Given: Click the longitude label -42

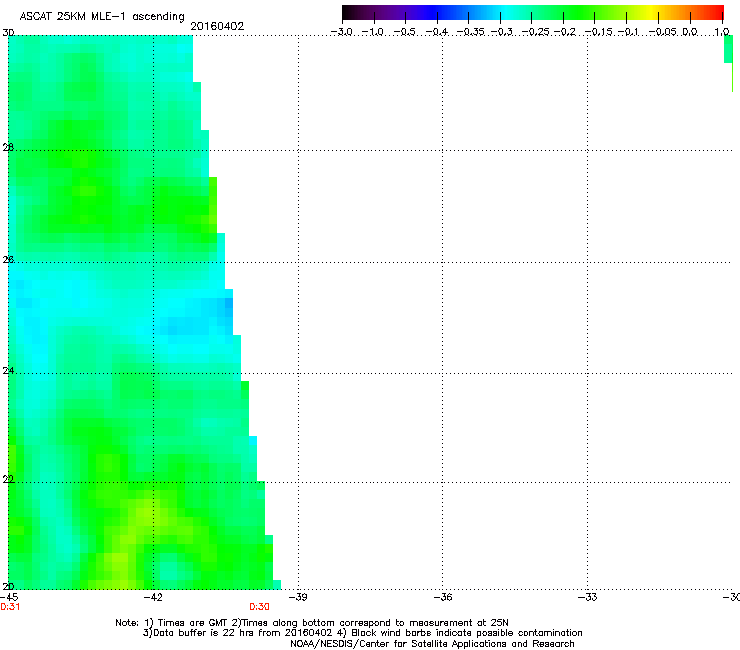Looking at the screenshot, I should tap(153, 597).
